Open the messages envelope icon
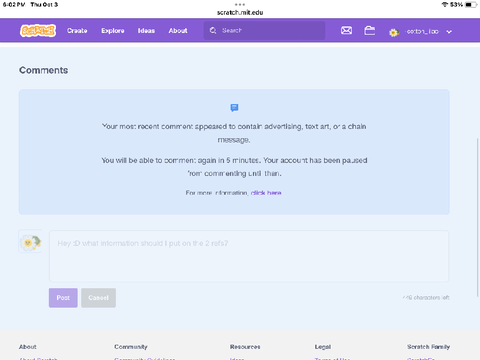This screenshot has height=360, width=480. (346, 31)
